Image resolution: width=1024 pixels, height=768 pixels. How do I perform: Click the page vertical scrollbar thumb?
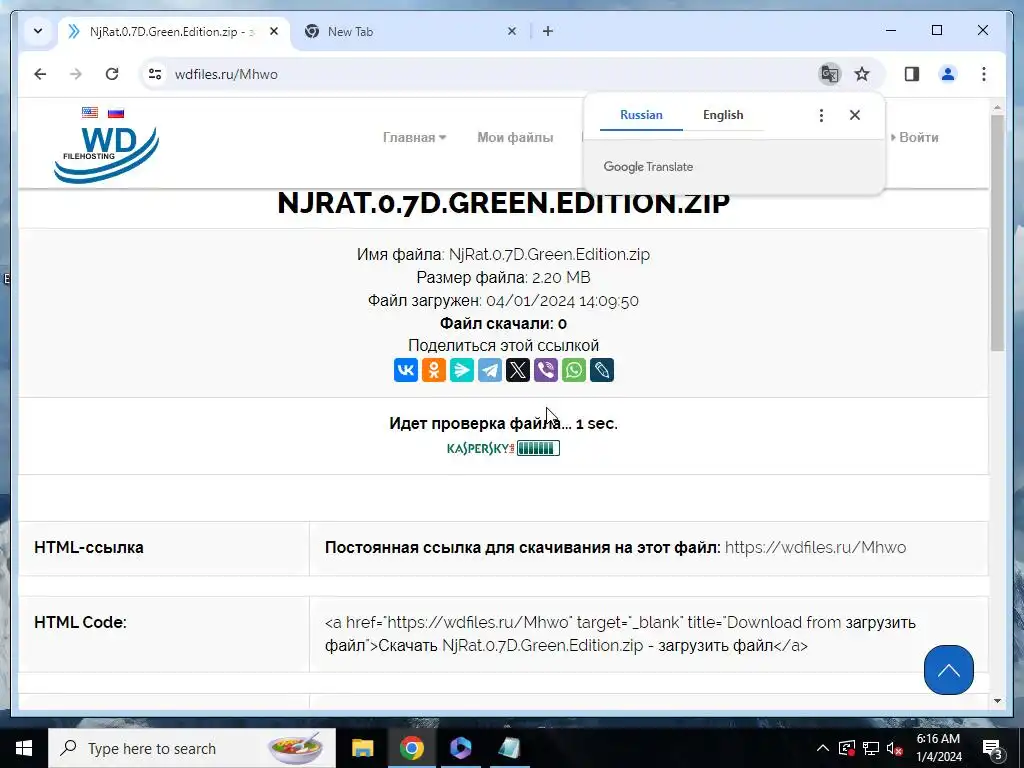tap(997, 232)
